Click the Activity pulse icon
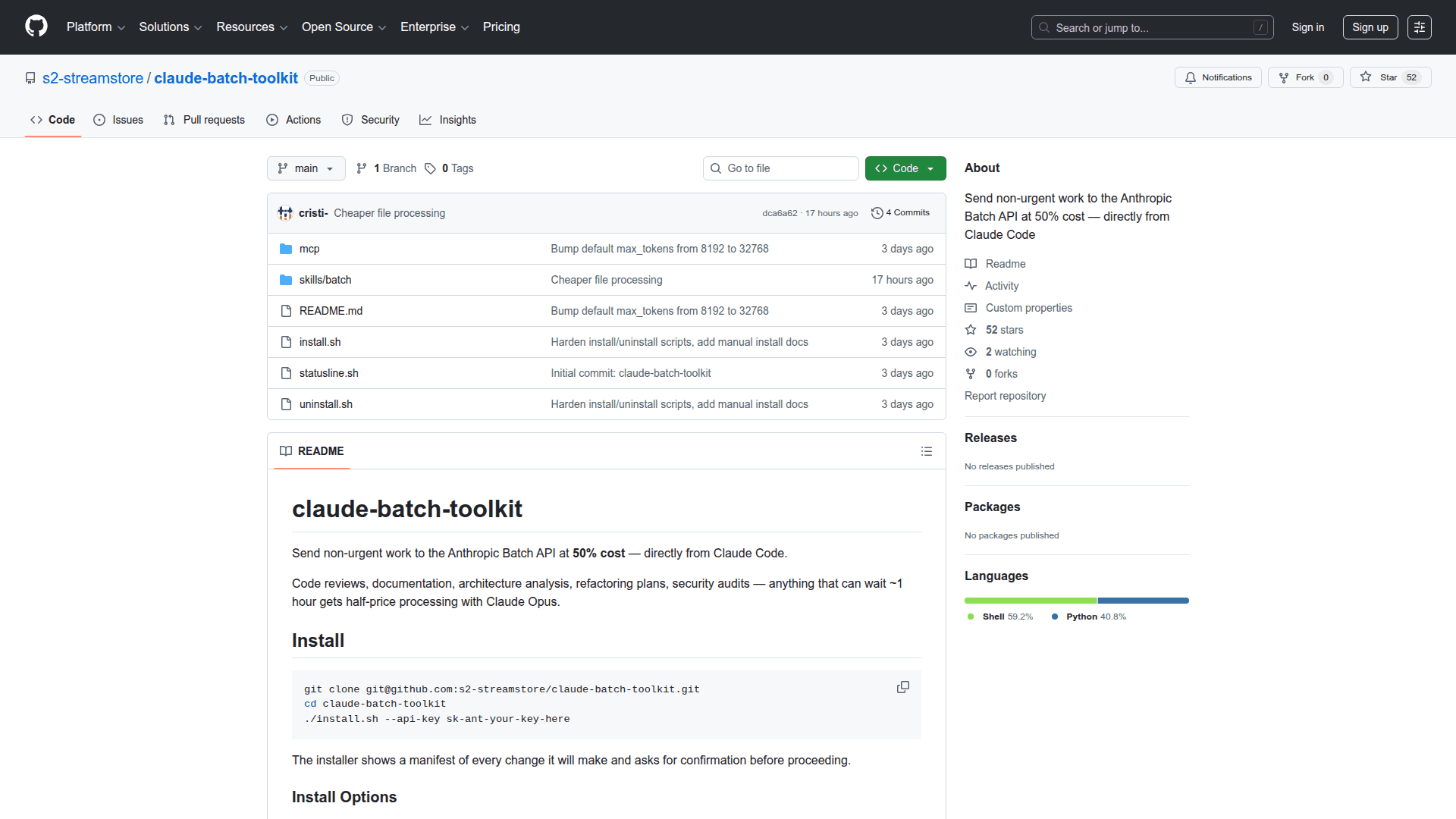1456x819 pixels. 971,286
